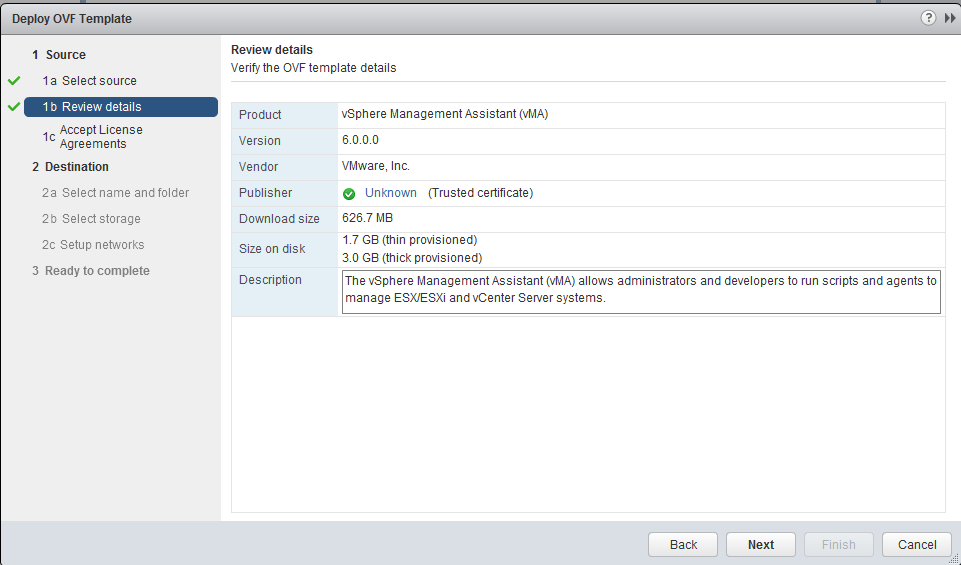Click inside the Description text box

tap(641, 292)
